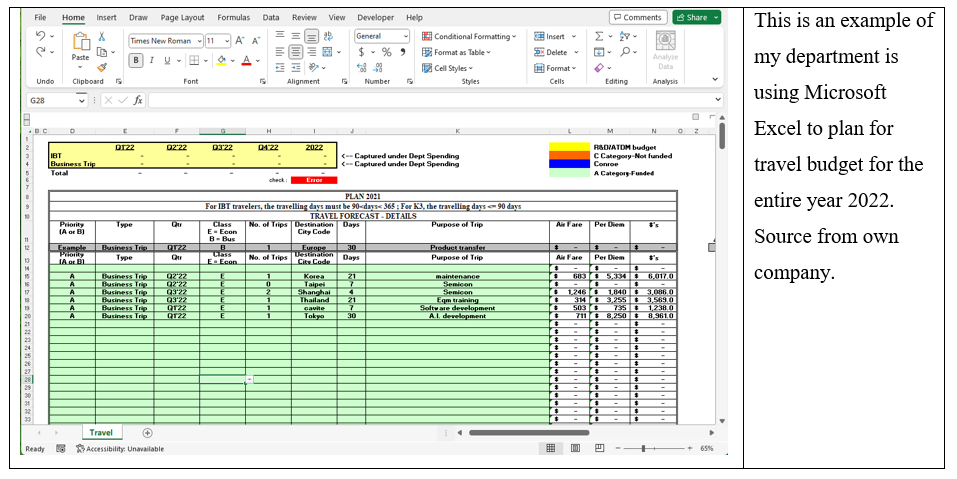Toggle Italic formatting
Viewport: 957px width, 479px height.
(x=151, y=60)
